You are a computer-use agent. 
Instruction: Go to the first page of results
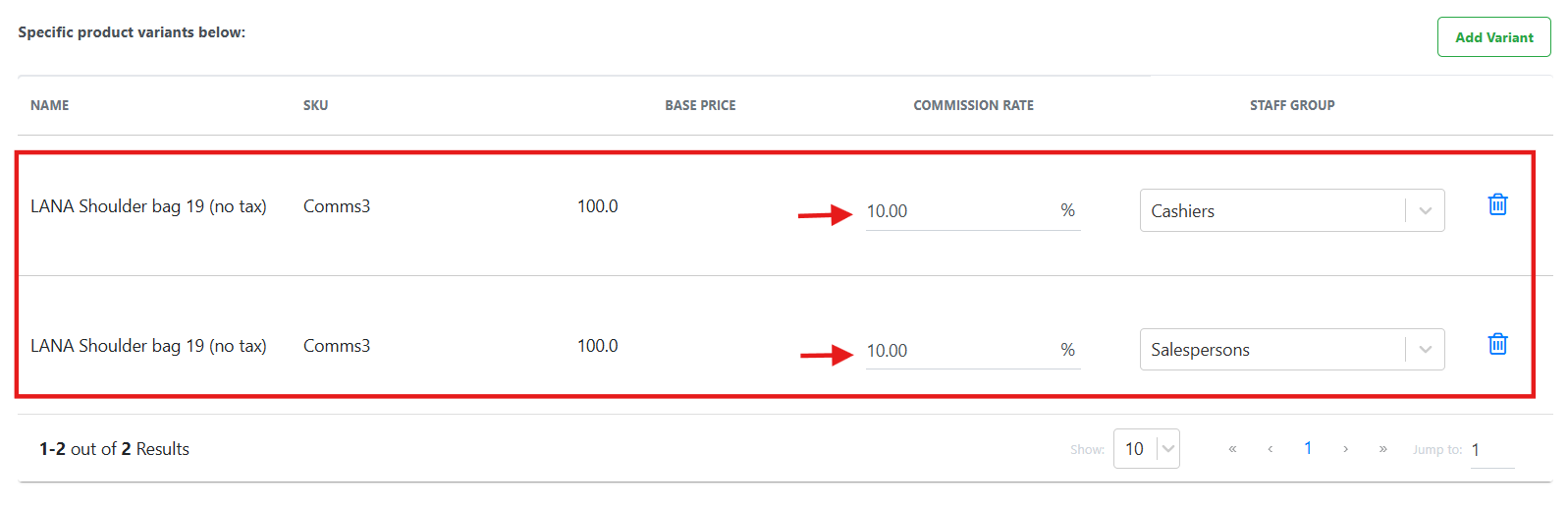(x=1232, y=449)
